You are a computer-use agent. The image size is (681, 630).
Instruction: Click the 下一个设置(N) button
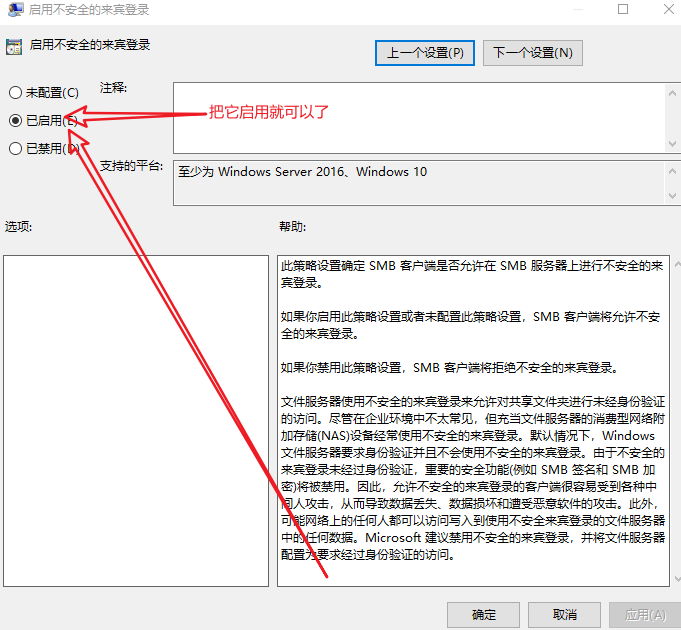point(532,53)
